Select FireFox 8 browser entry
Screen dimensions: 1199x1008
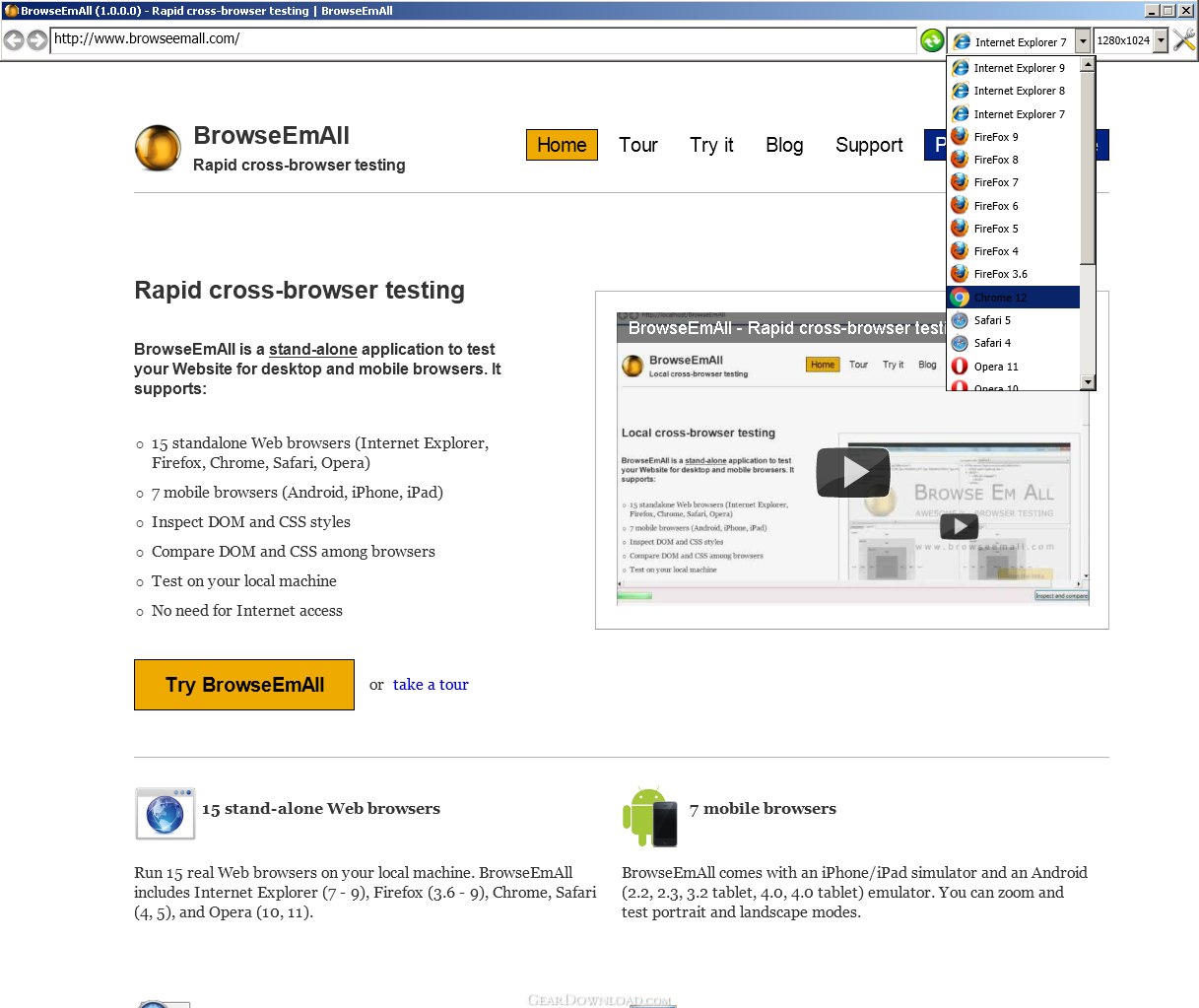pos(1013,160)
